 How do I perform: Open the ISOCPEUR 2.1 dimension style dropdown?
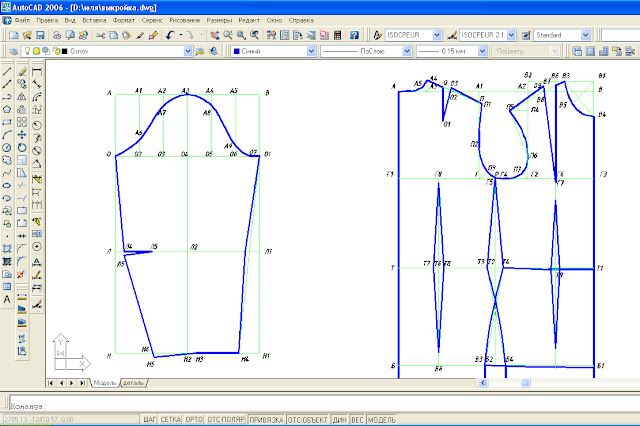pos(511,36)
